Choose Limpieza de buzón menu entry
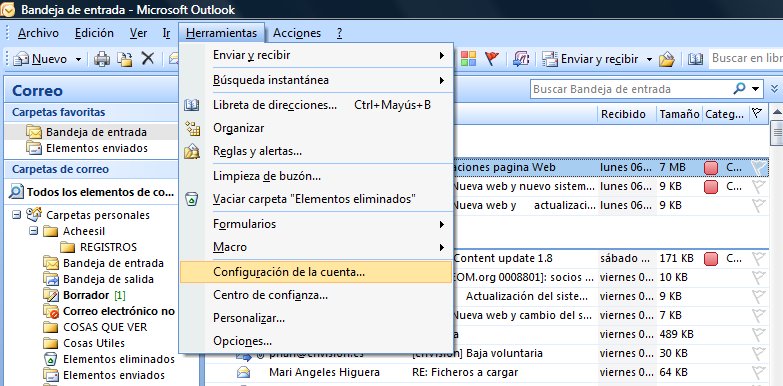Screen dimensions: 783x386 [316, 176]
